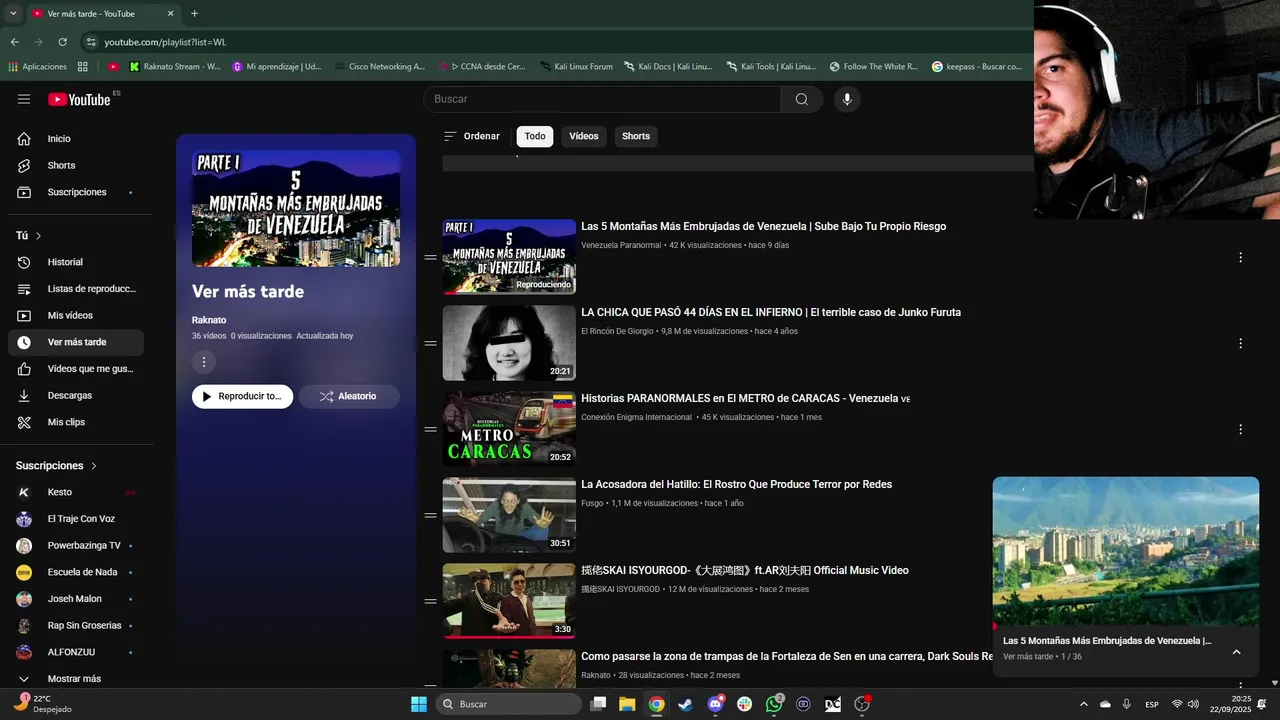Open Ver más tarde sidebar entry
Image resolution: width=1280 pixels, height=720 pixels.
(76, 342)
